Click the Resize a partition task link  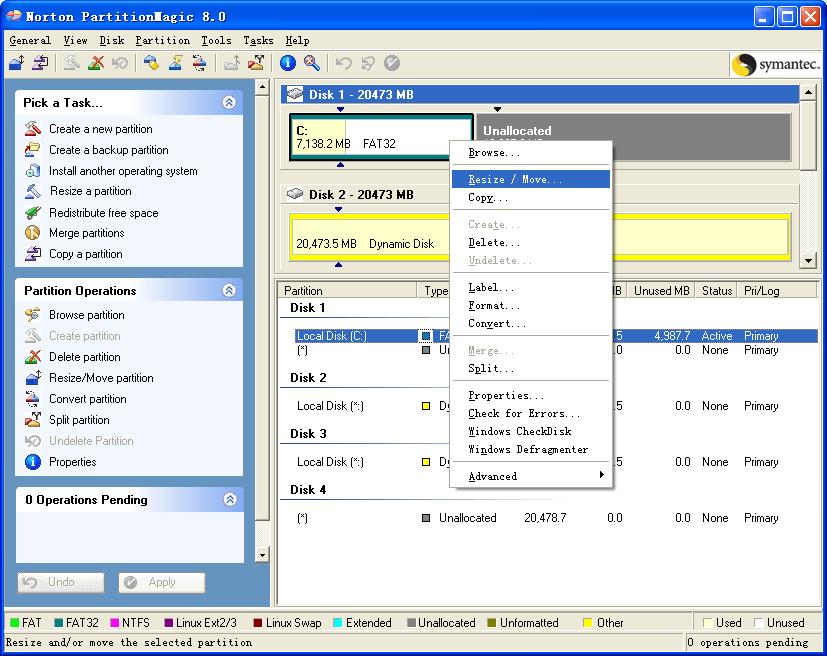(x=90, y=191)
